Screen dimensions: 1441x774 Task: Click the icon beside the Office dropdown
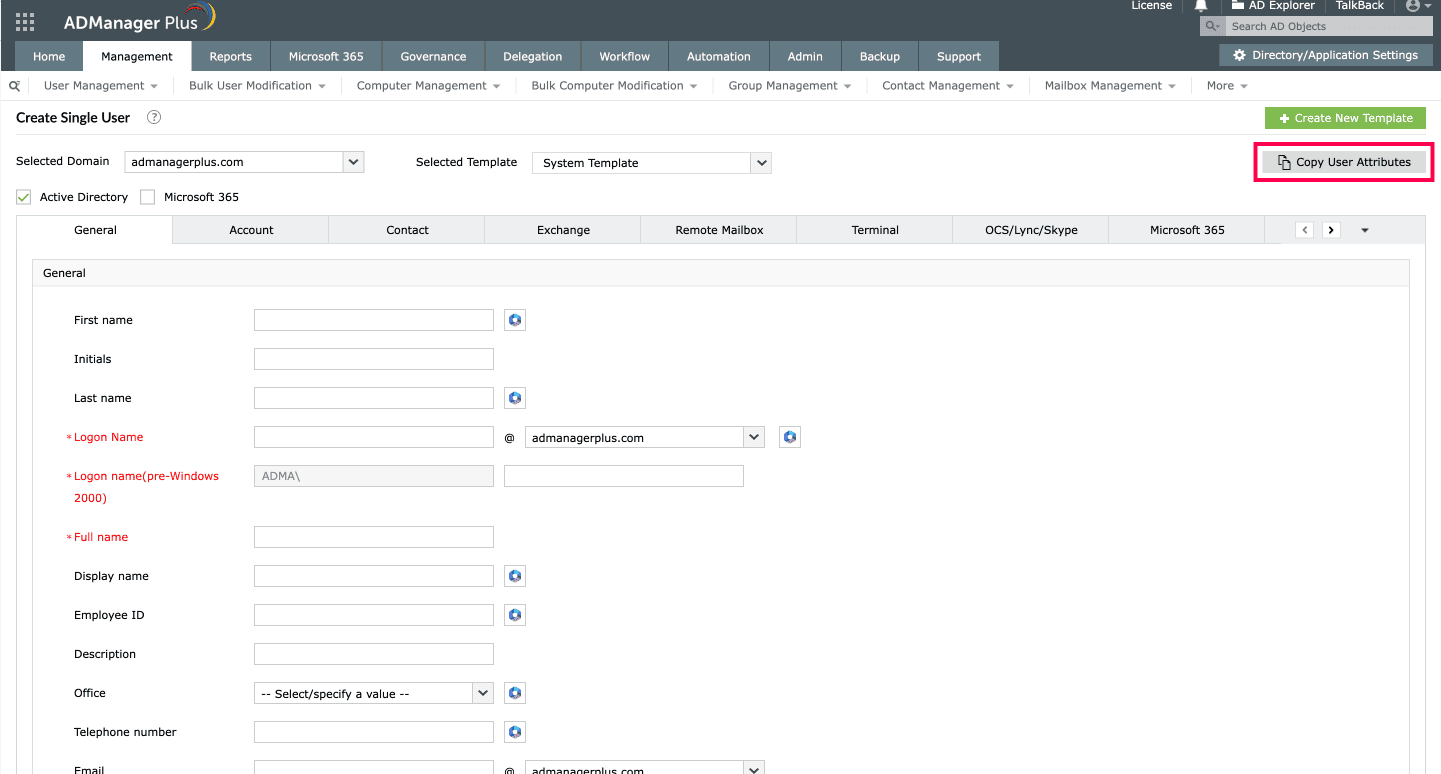515,693
